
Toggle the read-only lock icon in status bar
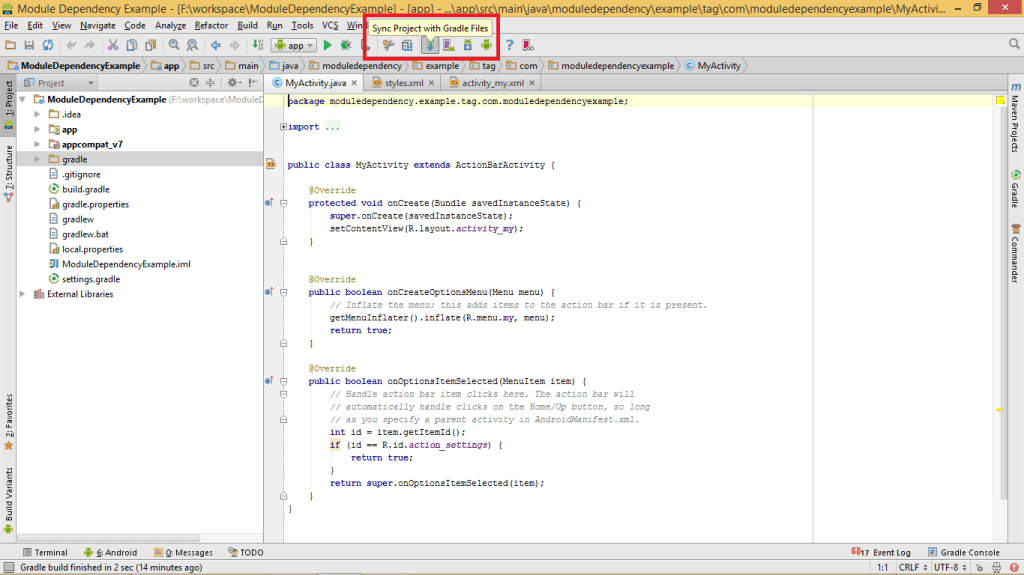coord(980,568)
